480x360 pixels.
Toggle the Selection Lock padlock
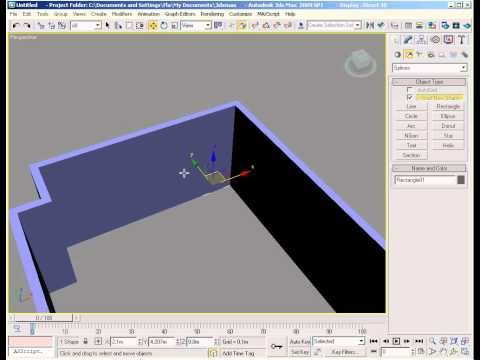86,341
